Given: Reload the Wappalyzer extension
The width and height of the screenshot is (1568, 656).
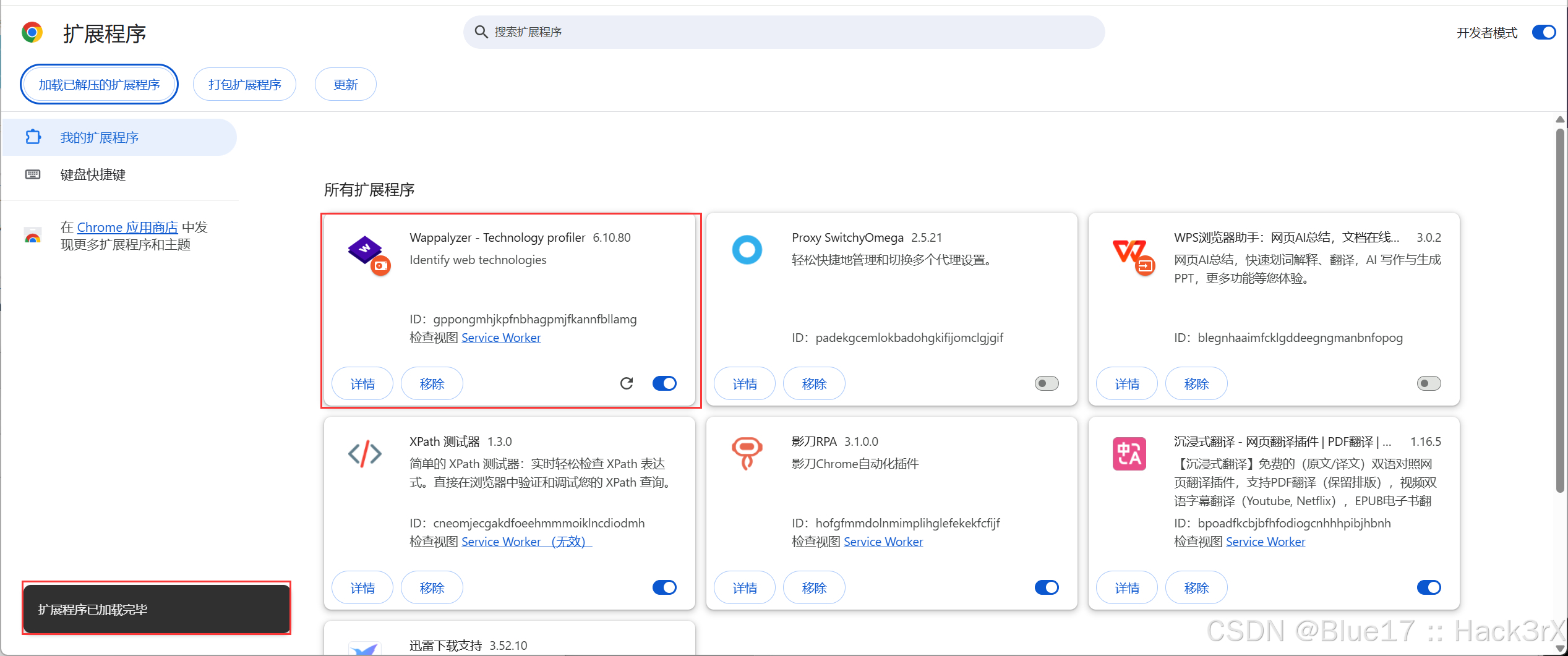Looking at the screenshot, I should (627, 383).
